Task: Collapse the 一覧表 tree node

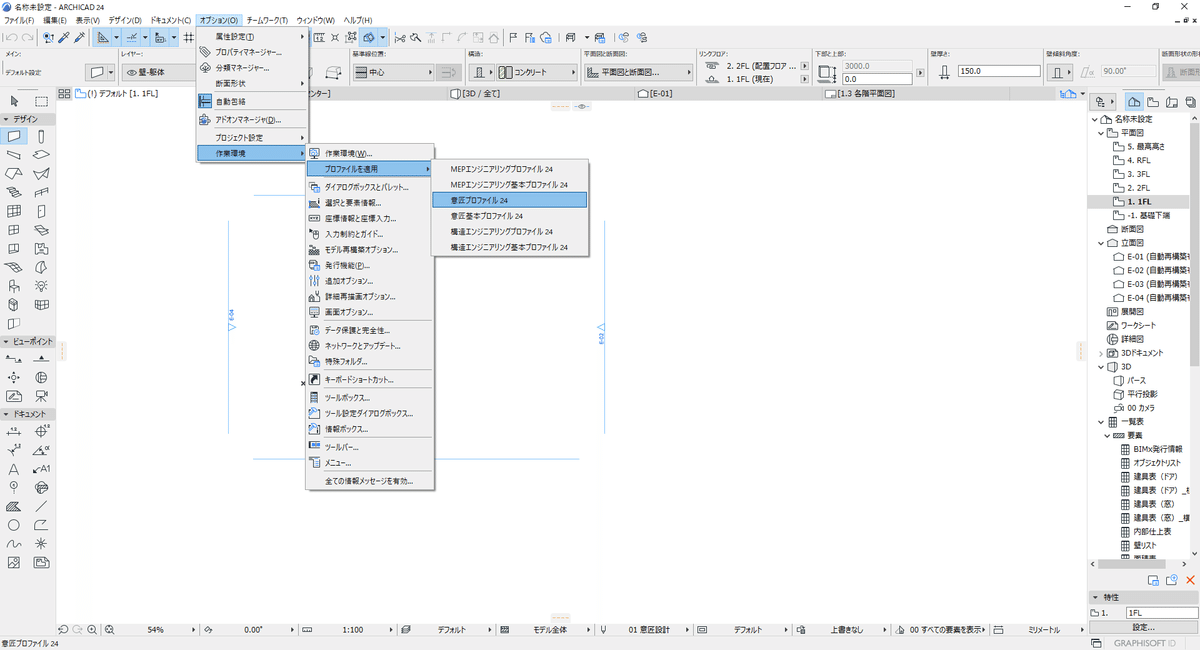Action: pyautogui.click(x=1100, y=422)
